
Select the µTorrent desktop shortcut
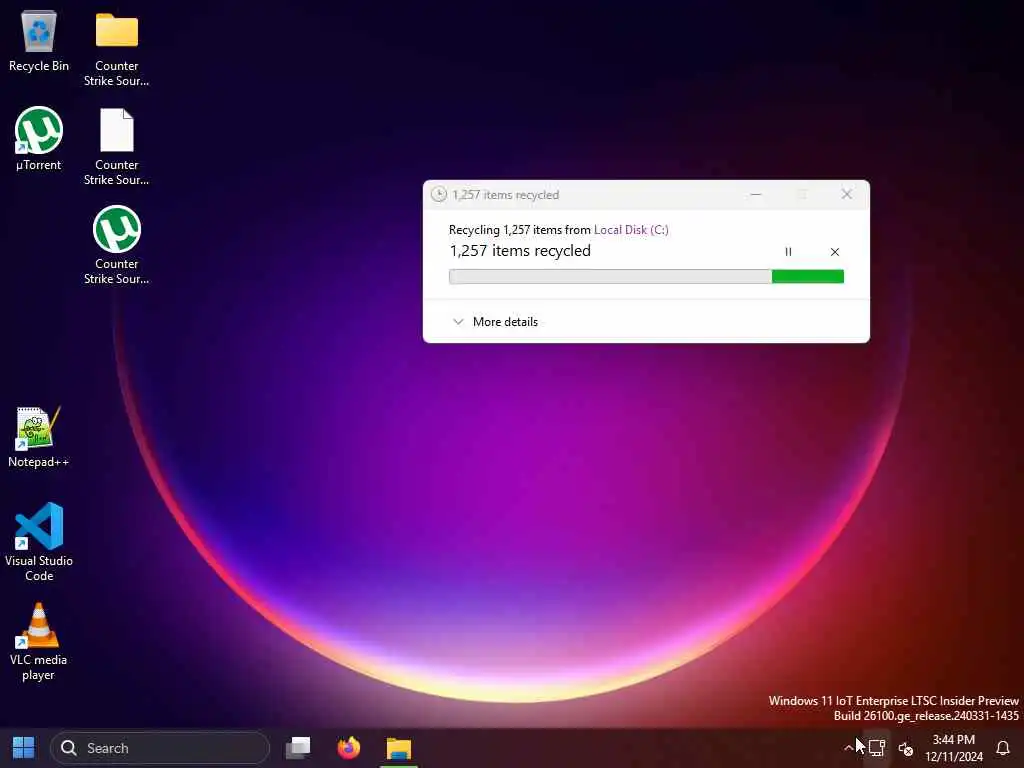pos(39,139)
